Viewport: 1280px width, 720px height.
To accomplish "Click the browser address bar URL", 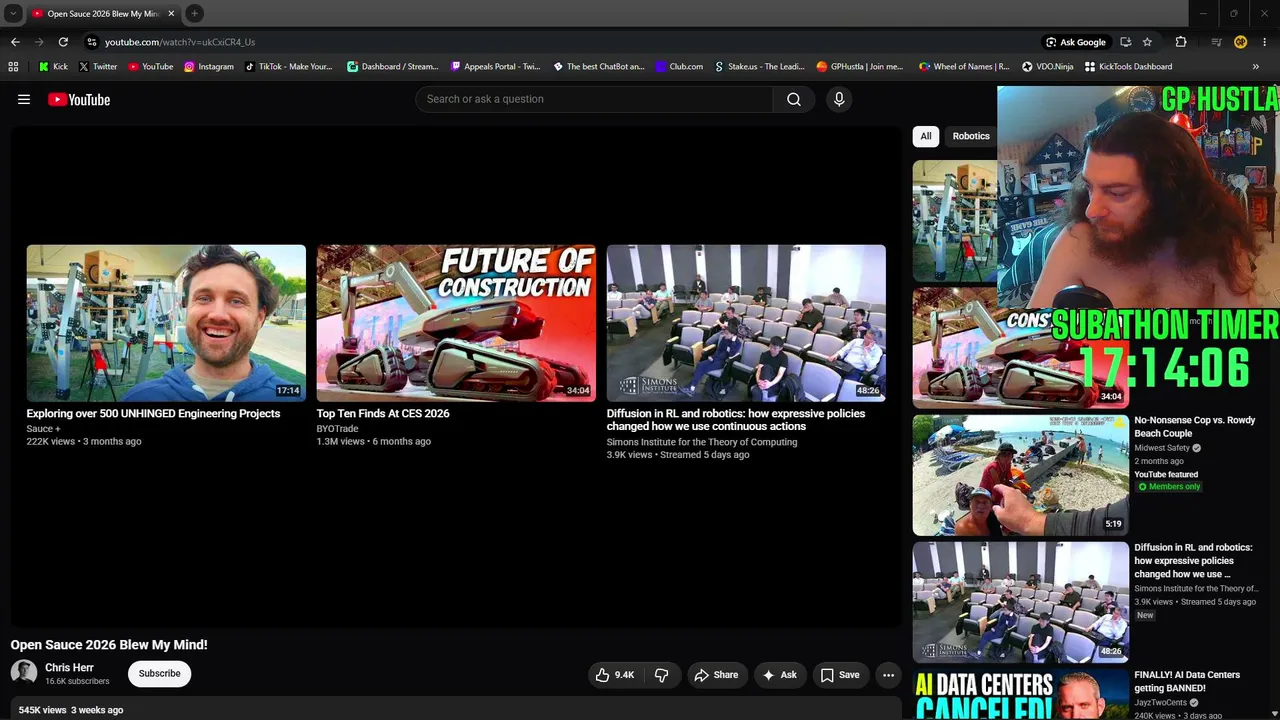I will click(x=180, y=42).
